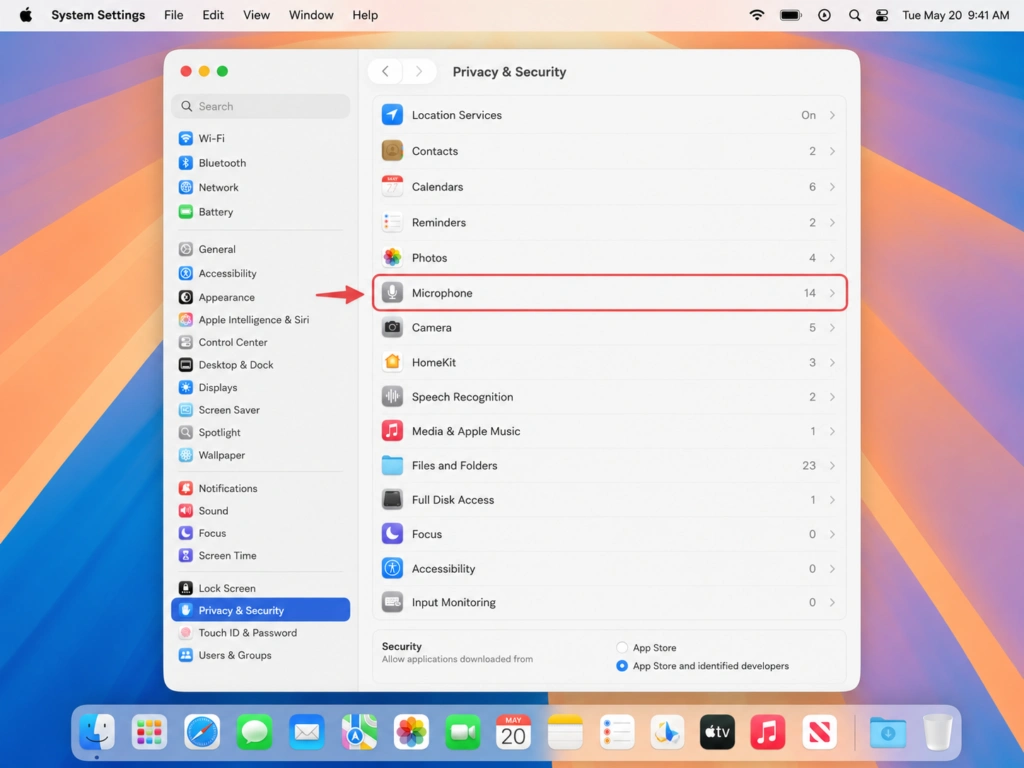The width and height of the screenshot is (1024, 768).
Task: Select the Touch ID & Password fingerprint icon
Action: (x=185, y=633)
